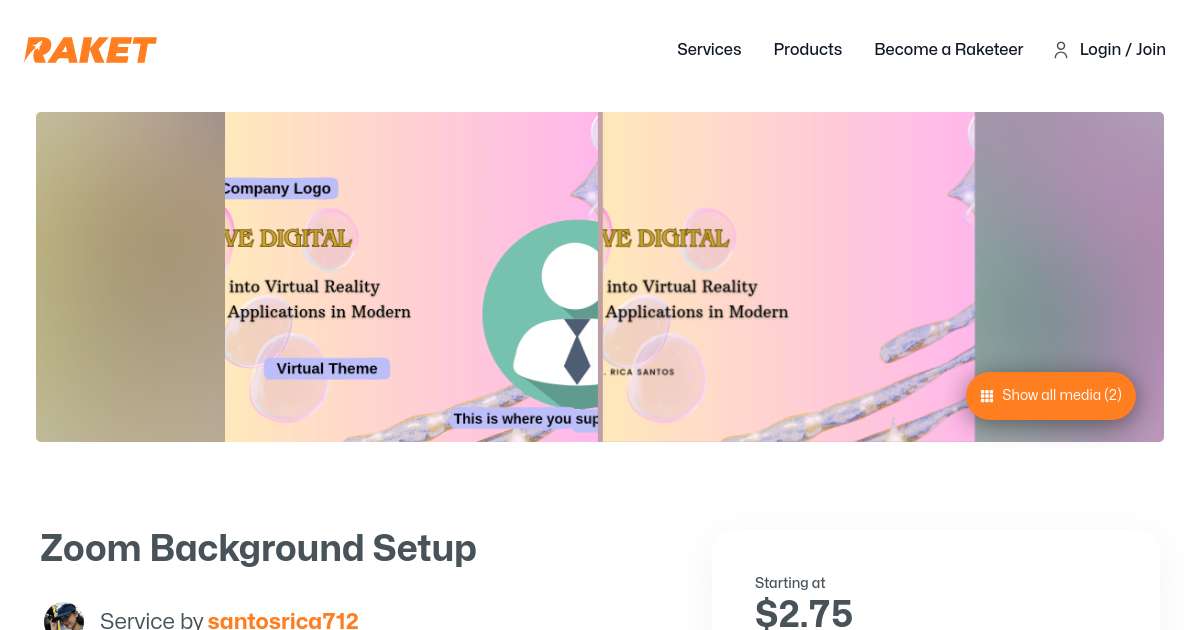Click the Company Logo label in the banner
Image resolution: width=1200 pixels, height=630 pixels.
277,188
